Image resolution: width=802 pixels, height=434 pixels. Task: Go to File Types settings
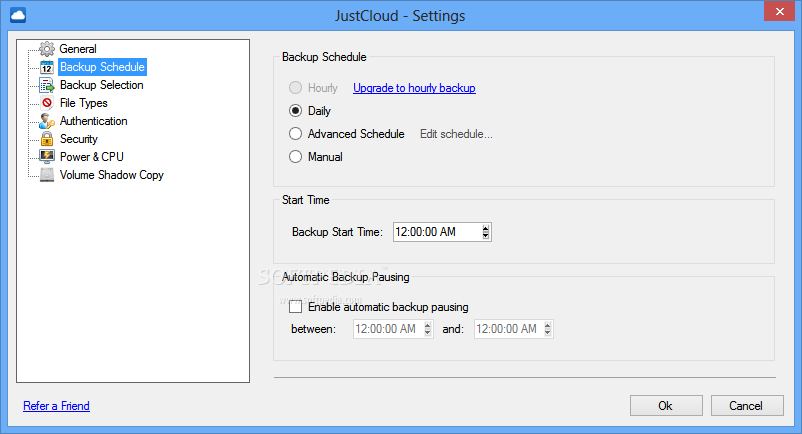(83, 103)
